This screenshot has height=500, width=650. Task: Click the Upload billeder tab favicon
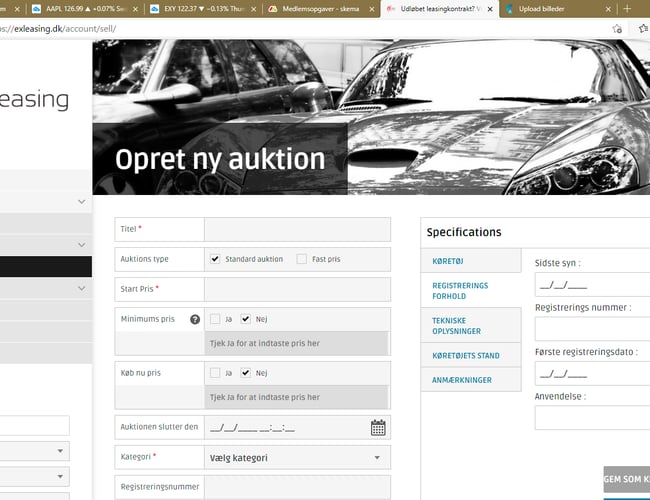click(509, 9)
